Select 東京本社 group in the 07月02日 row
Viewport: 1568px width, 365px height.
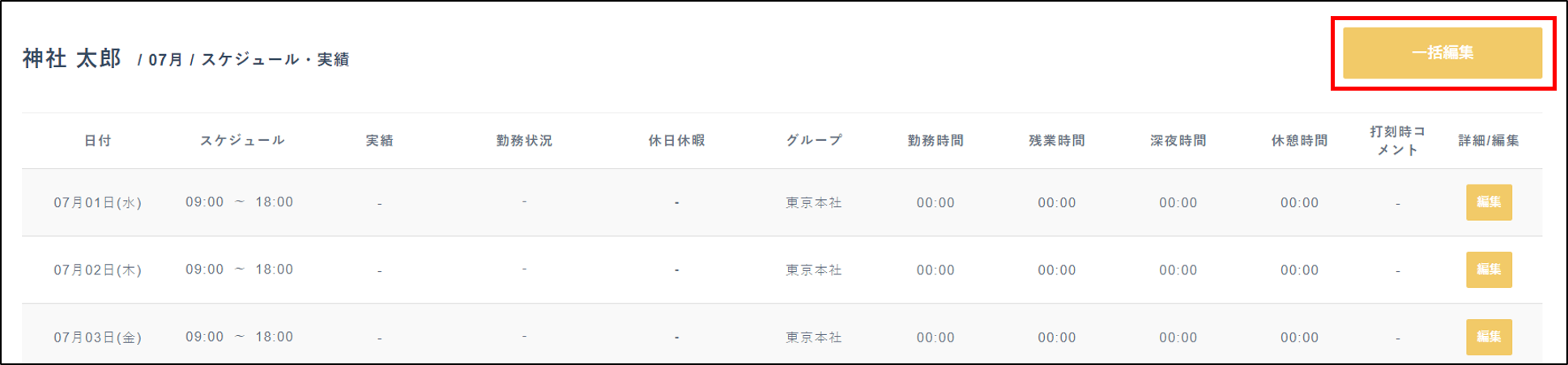pos(814,270)
